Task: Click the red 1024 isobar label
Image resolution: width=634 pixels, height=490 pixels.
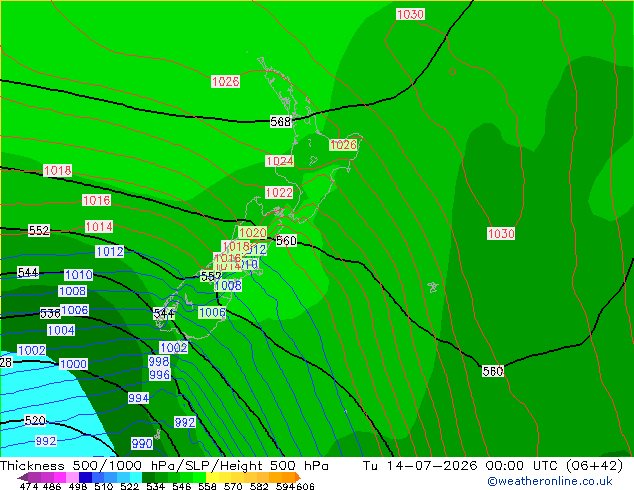Action: (x=279, y=161)
